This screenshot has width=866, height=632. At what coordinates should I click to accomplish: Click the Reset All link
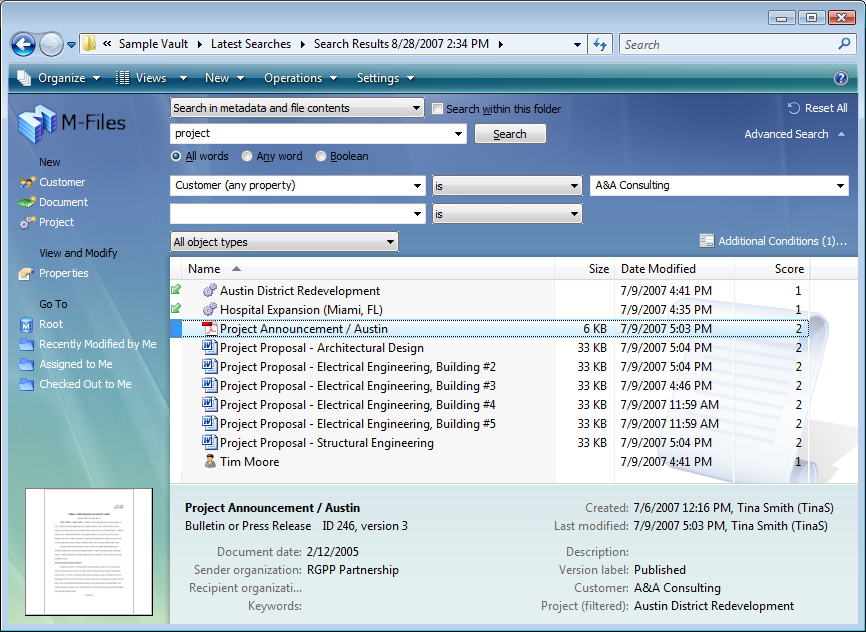818,108
